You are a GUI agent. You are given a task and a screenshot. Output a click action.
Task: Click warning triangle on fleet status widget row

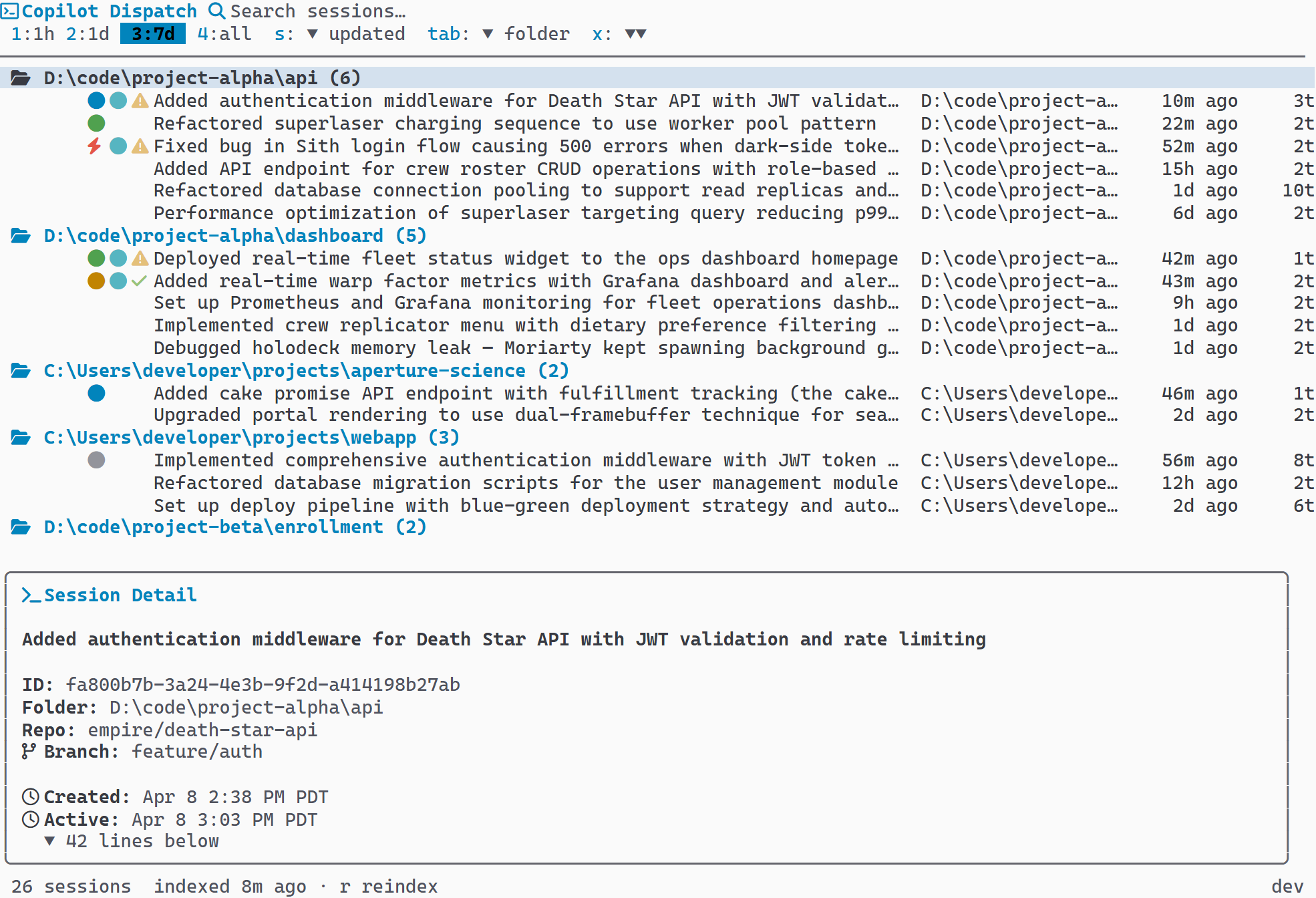(140, 259)
